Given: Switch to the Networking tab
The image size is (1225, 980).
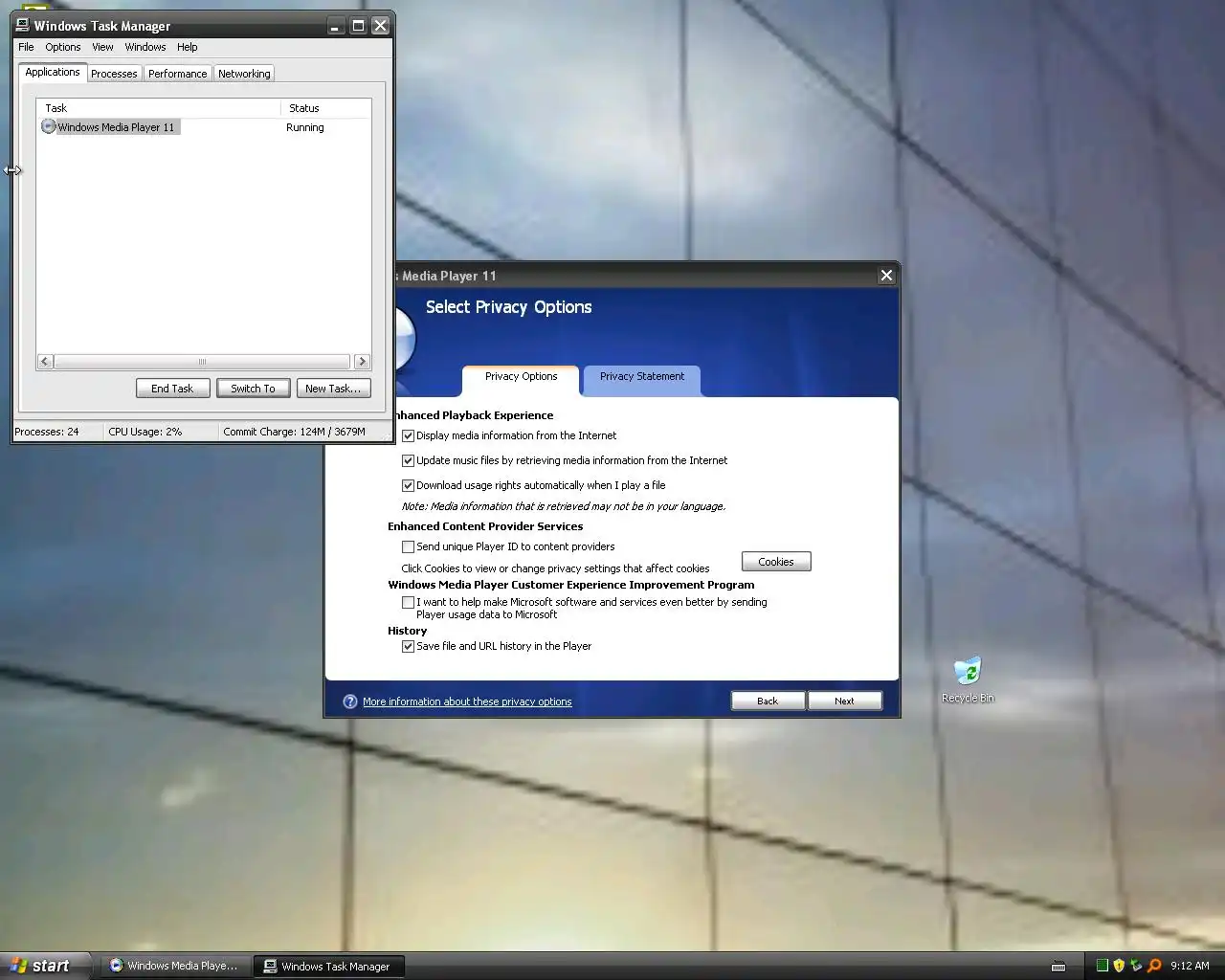Looking at the screenshot, I should tap(244, 74).
